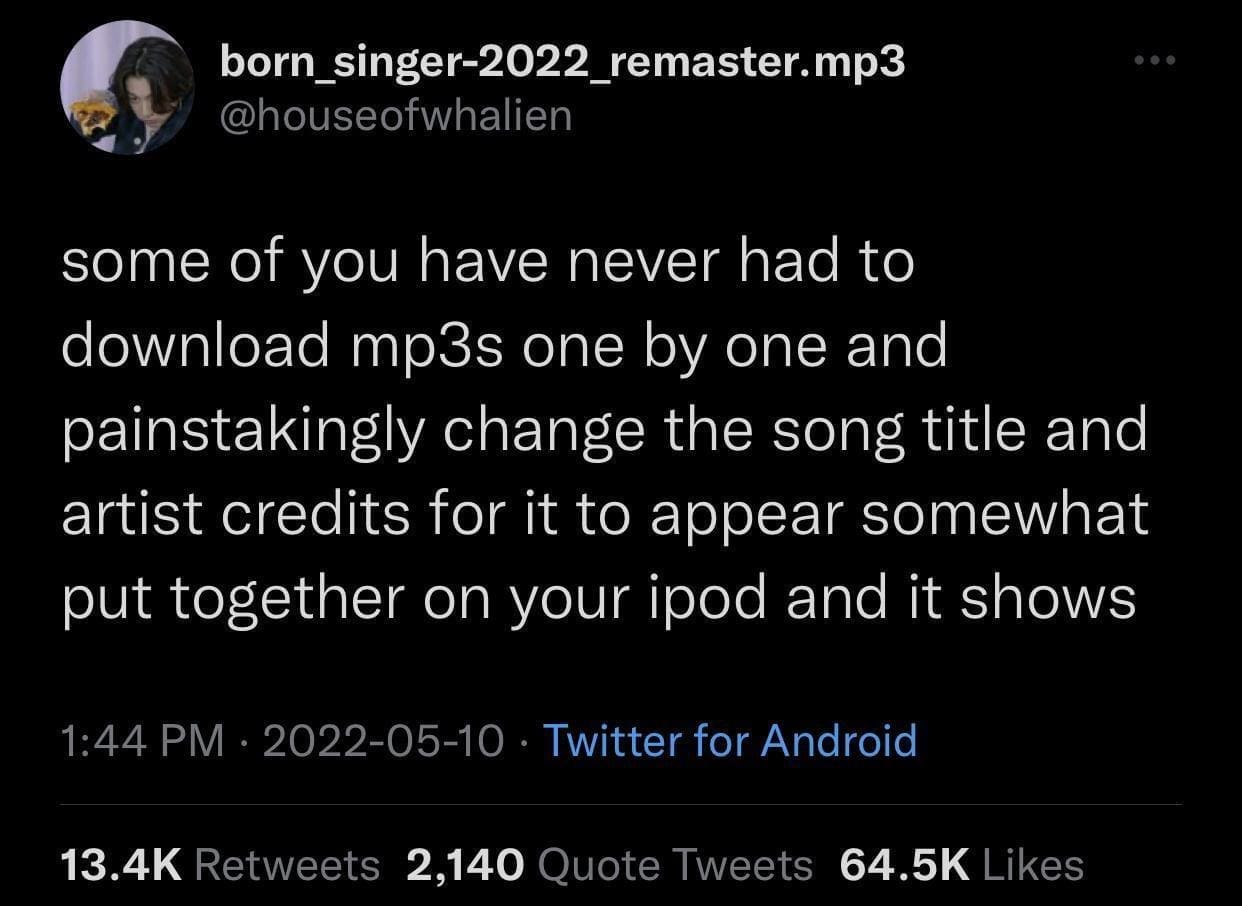Screen dimensions: 1242x906
Task: Click the 64.5K likes count
Action: (905, 865)
